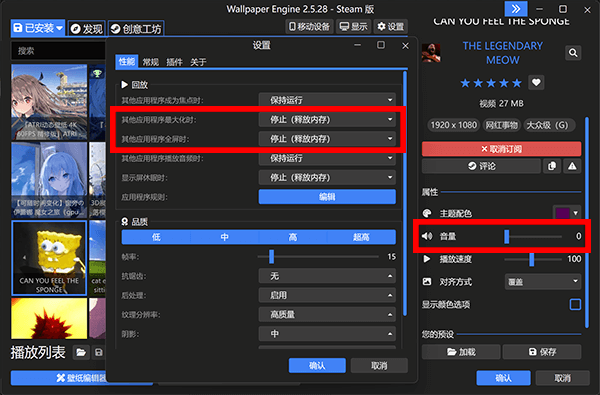The height and width of the screenshot is (395, 600).
Task: Confirm the settings dialog with 确认
Action: point(317,366)
